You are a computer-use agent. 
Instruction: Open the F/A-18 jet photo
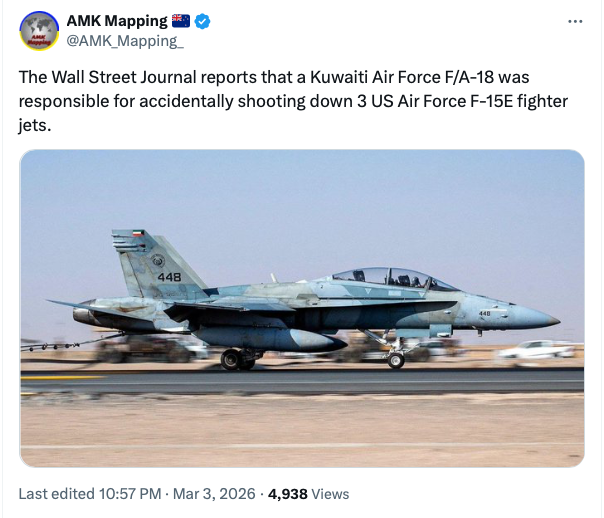coord(302,308)
